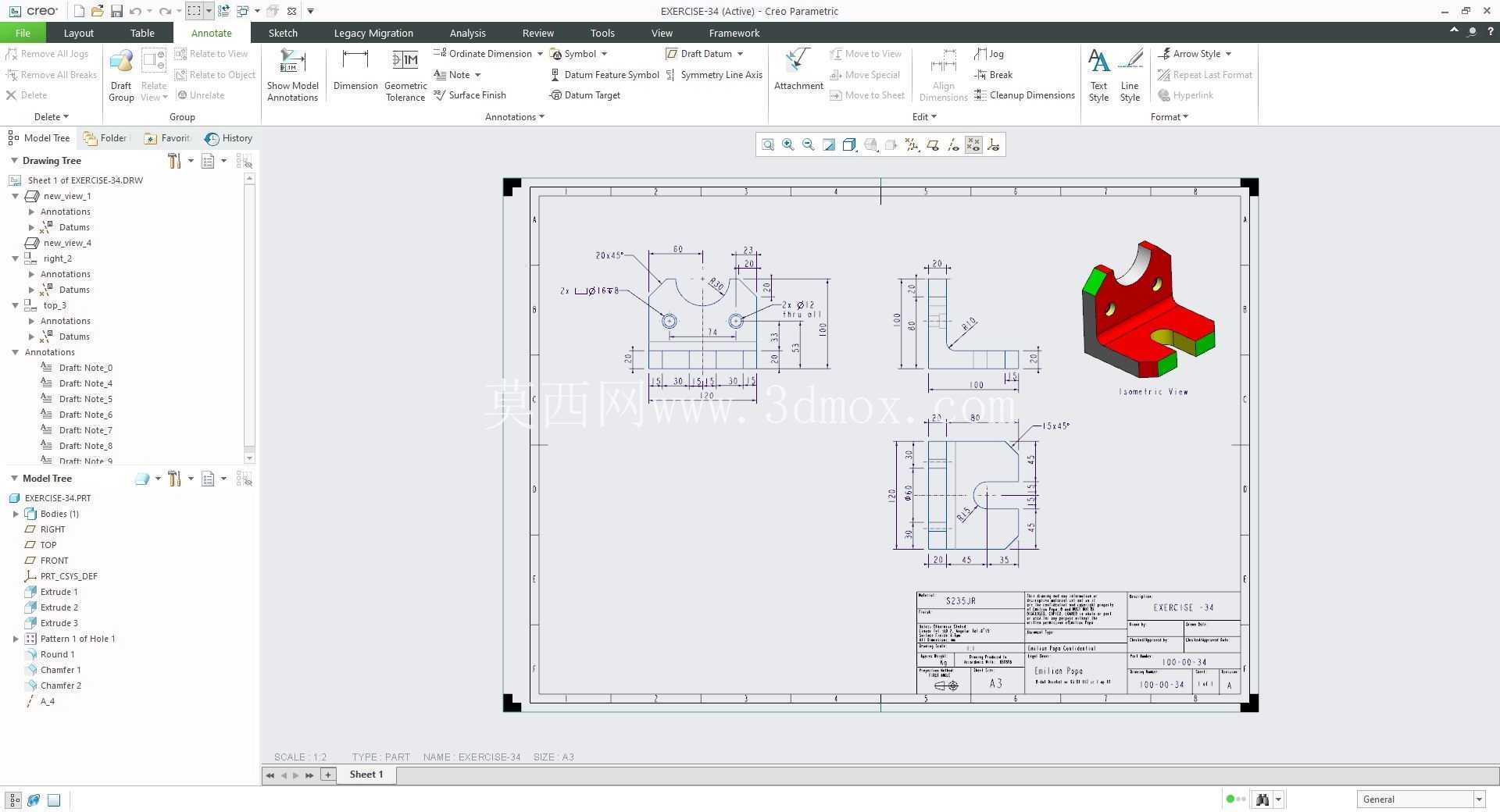Screen dimensions: 1500x812
Task: Click the Jog tool
Action: point(989,54)
